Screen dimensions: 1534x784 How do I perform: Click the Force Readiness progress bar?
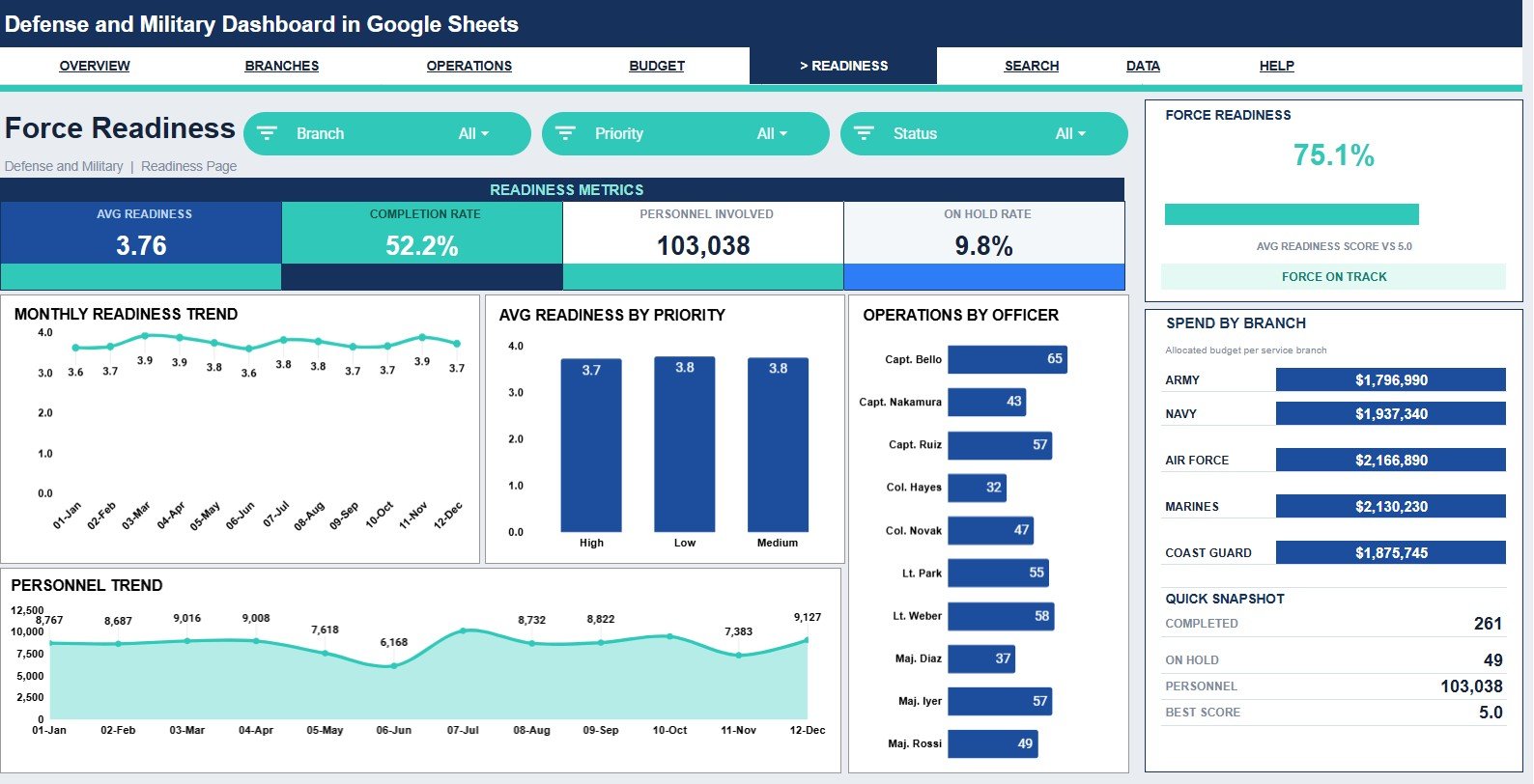click(1292, 214)
